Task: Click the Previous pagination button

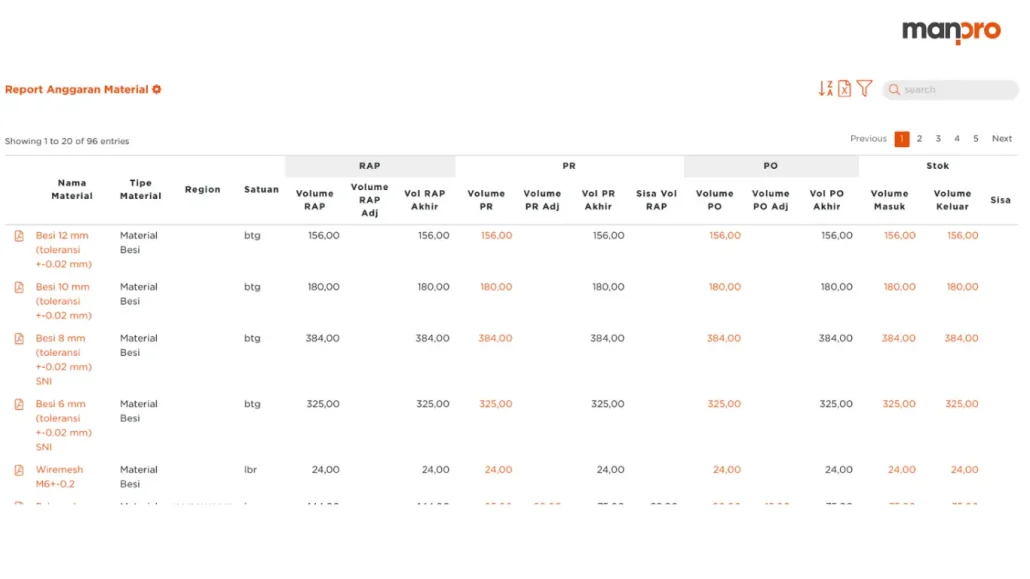Action: (x=868, y=139)
